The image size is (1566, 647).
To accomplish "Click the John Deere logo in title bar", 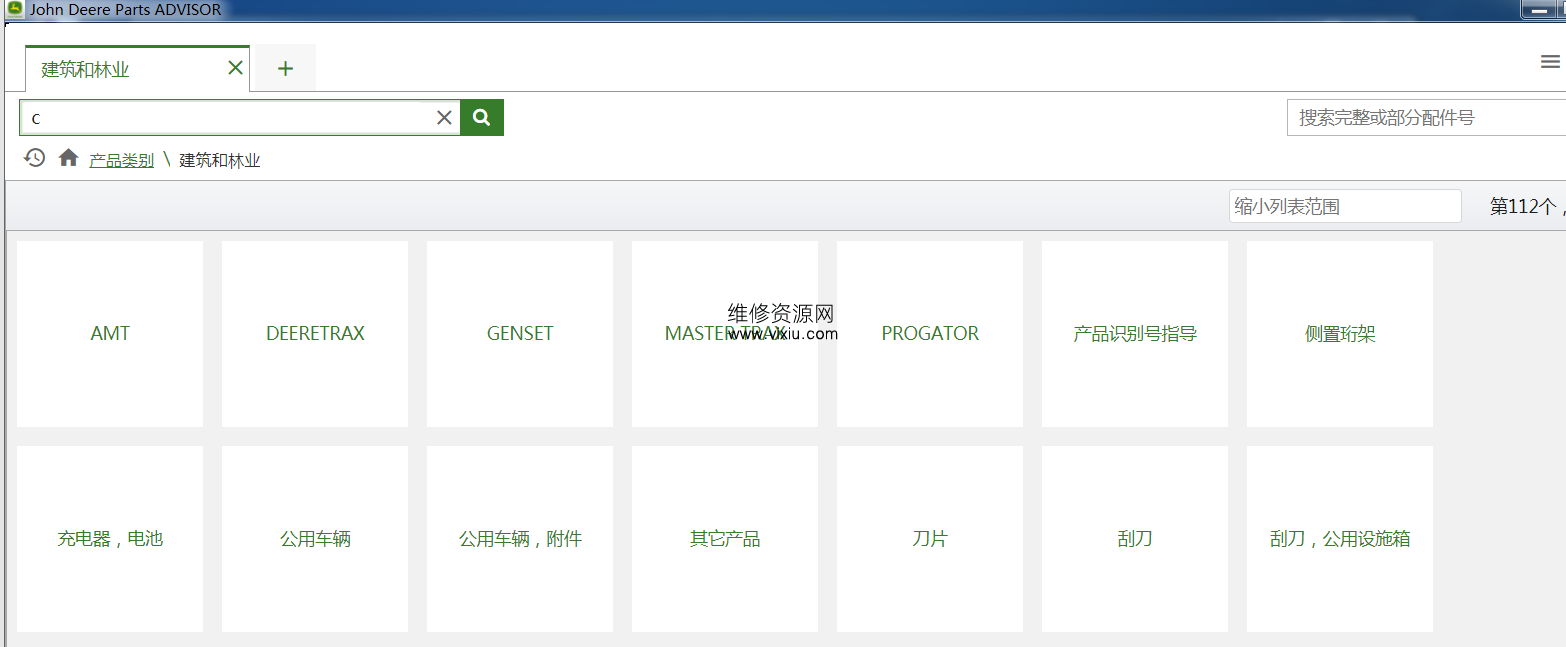I will [x=14, y=9].
